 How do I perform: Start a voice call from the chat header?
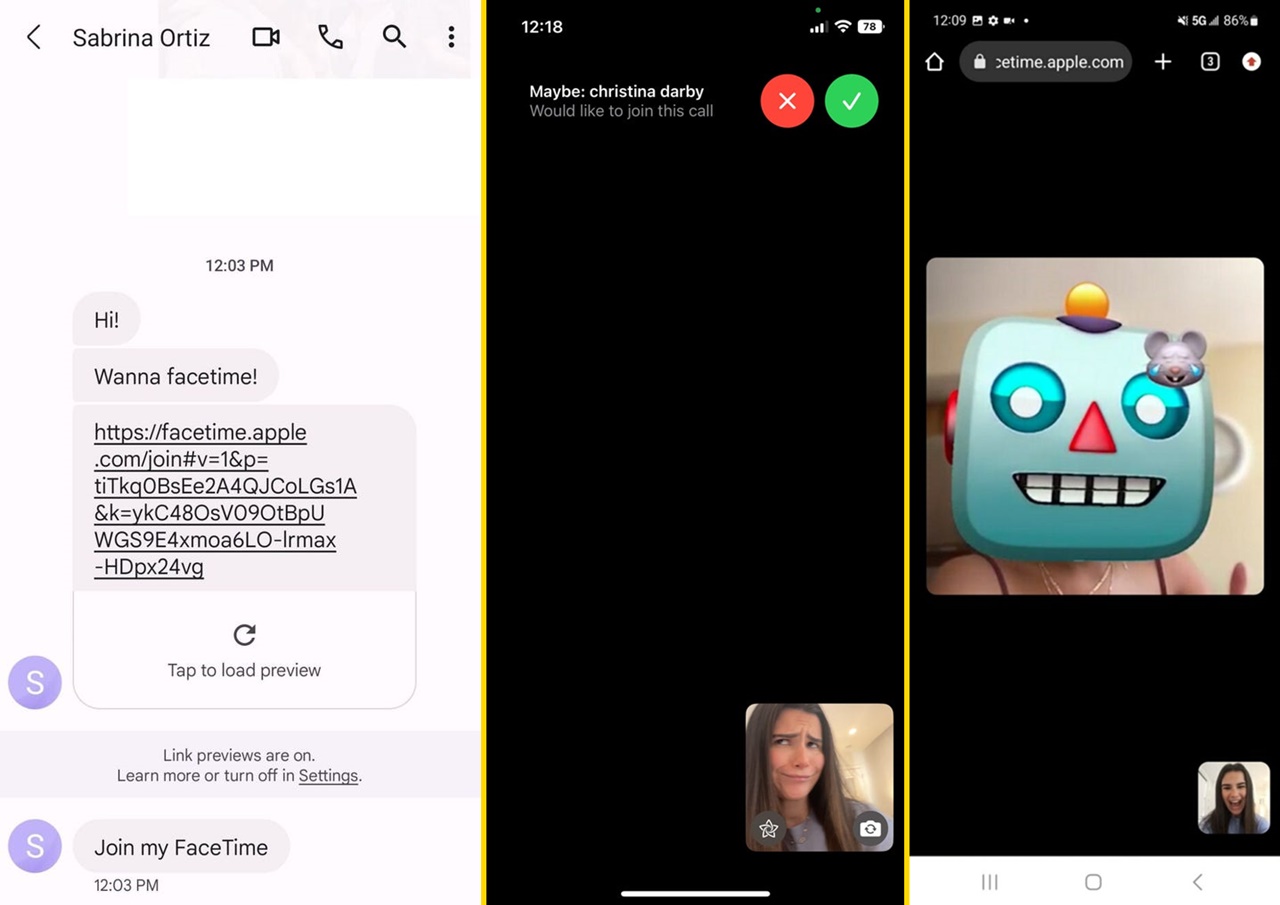click(x=330, y=37)
